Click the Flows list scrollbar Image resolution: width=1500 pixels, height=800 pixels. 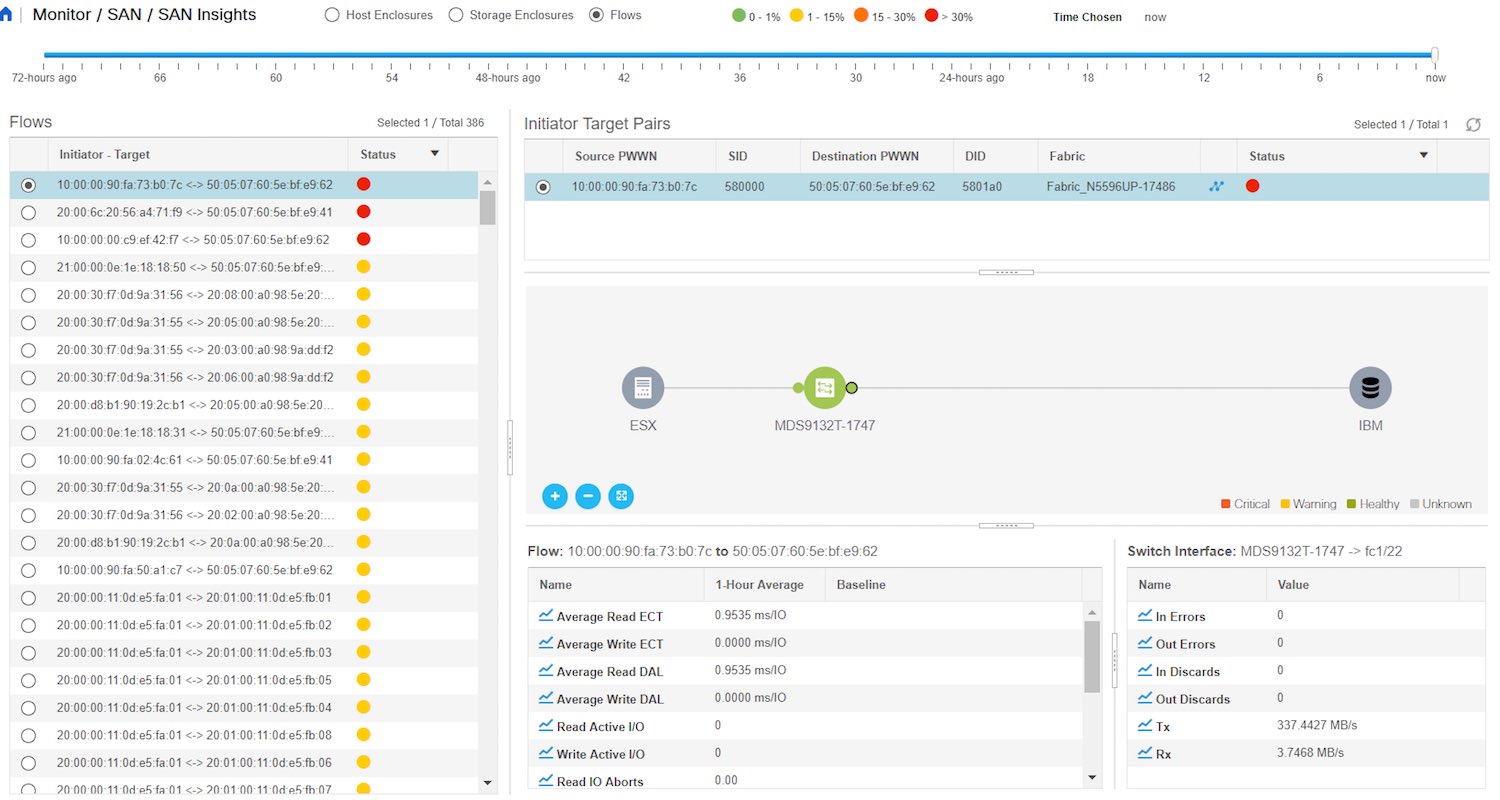[x=487, y=206]
